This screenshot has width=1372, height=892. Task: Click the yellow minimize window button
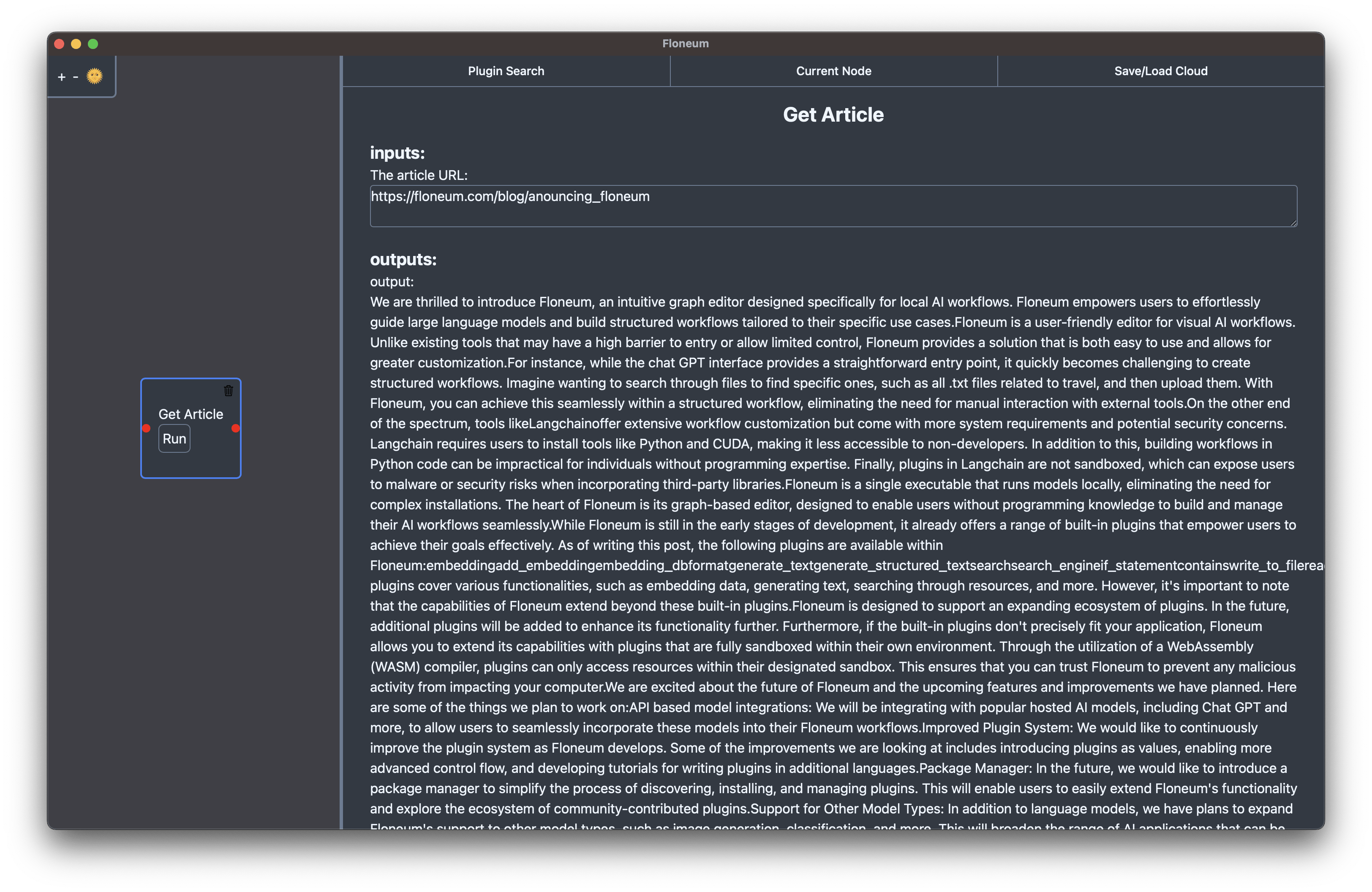click(x=76, y=44)
